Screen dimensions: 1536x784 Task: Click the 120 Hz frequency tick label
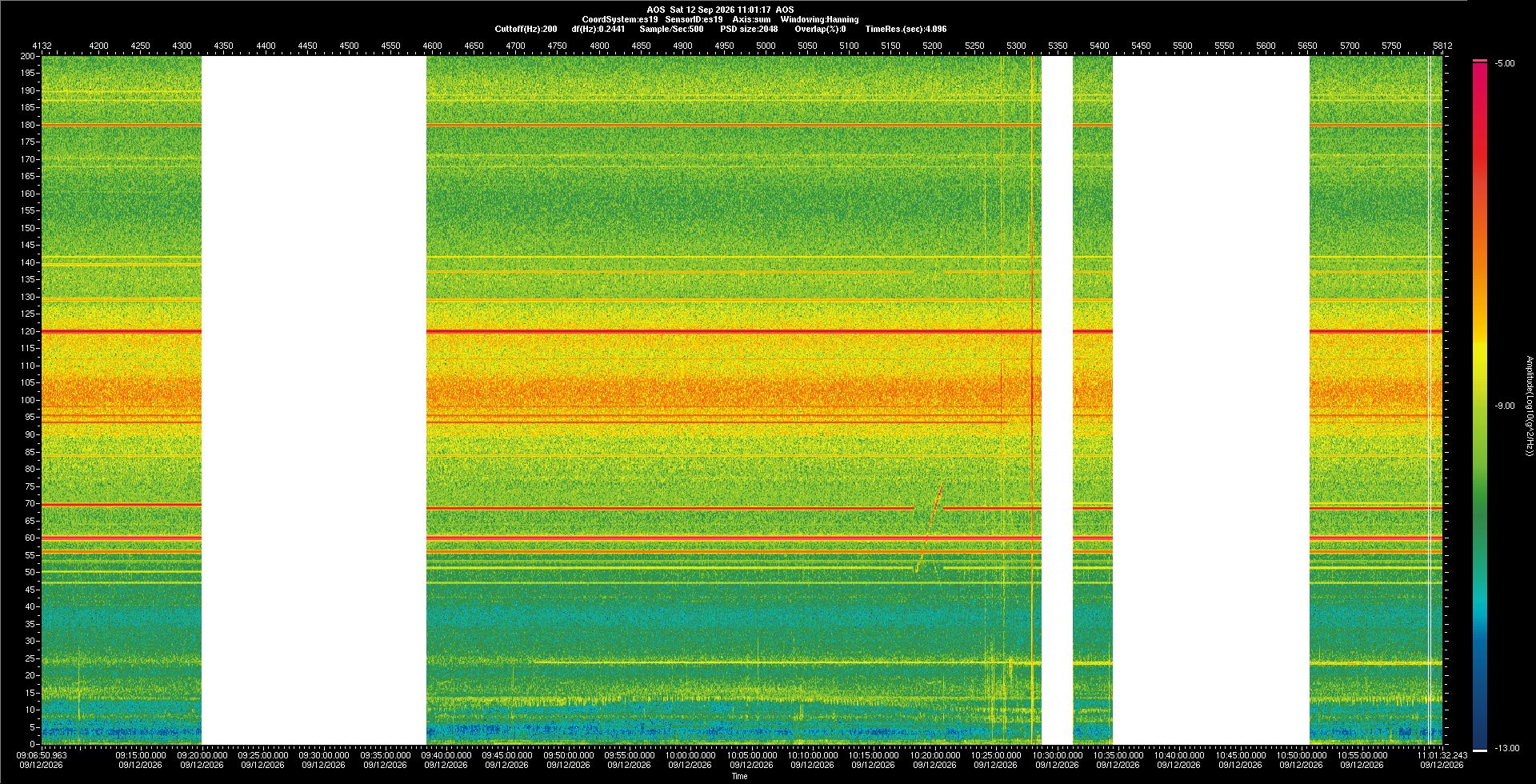coord(28,331)
